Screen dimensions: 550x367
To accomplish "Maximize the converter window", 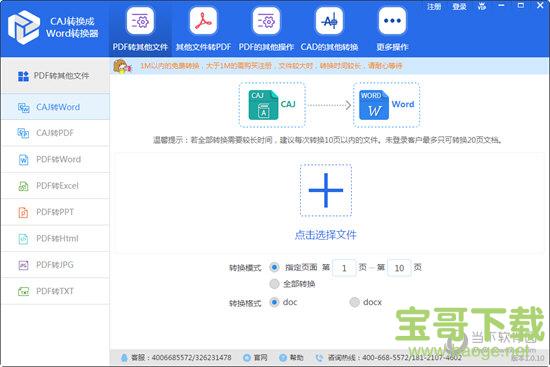I will pos(521,5).
